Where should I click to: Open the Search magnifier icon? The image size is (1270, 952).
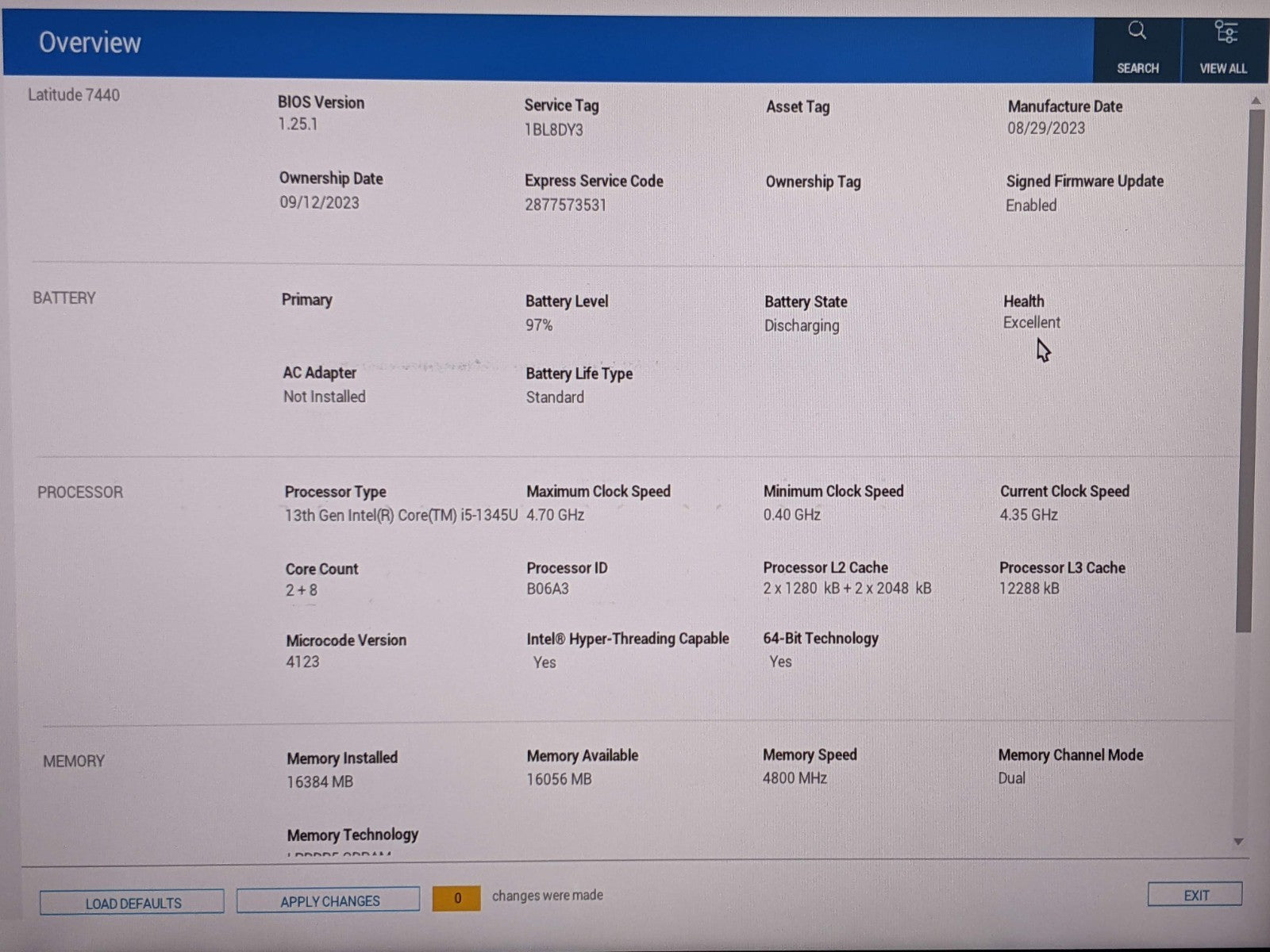pyautogui.click(x=1137, y=32)
